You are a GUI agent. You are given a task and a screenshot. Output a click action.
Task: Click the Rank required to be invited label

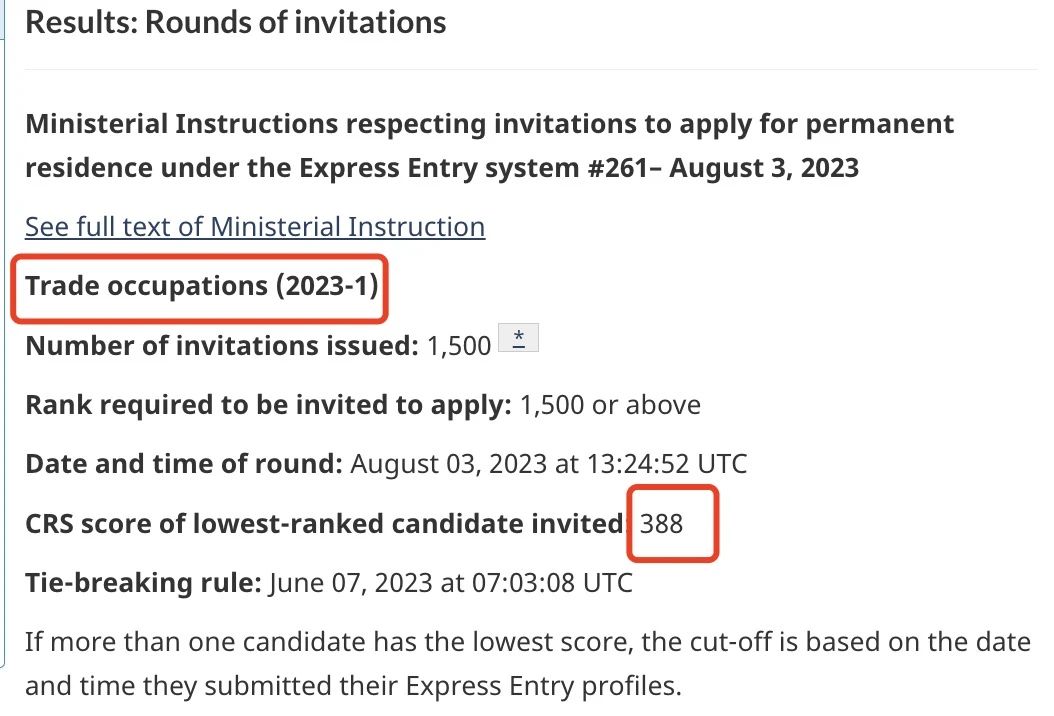(x=268, y=405)
